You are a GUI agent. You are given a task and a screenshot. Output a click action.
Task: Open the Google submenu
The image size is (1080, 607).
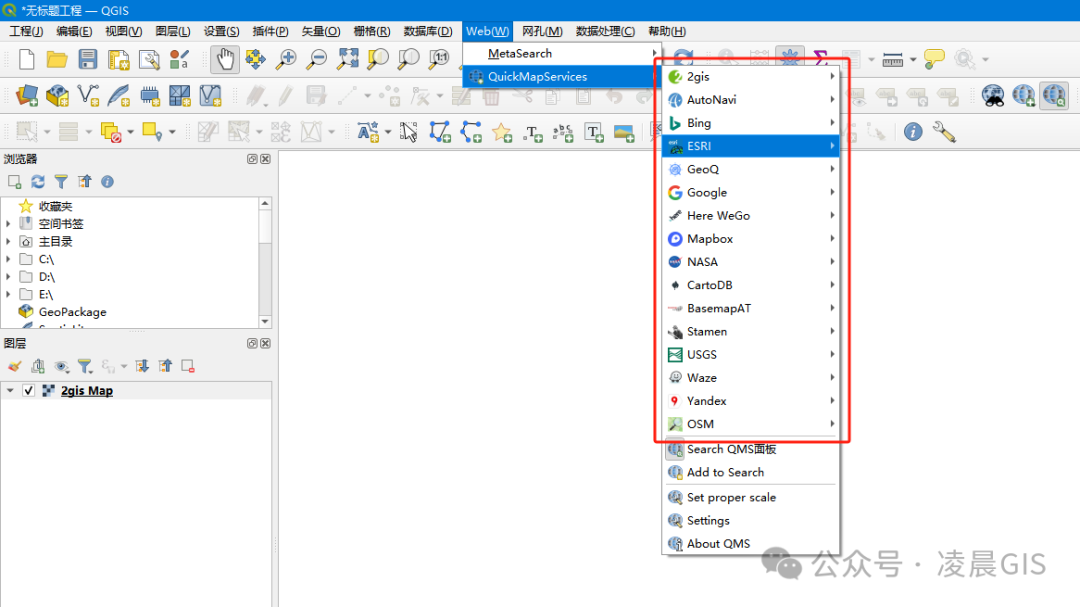point(751,192)
